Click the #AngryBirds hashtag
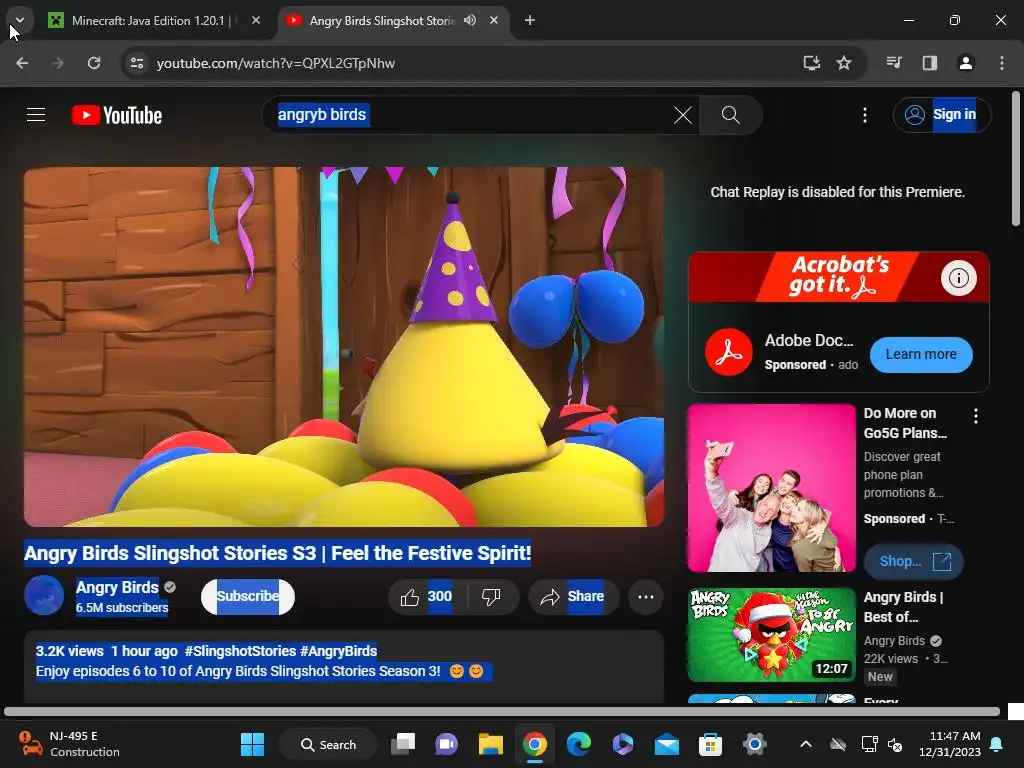The height and width of the screenshot is (768, 1024). click(x=338, y=651)
